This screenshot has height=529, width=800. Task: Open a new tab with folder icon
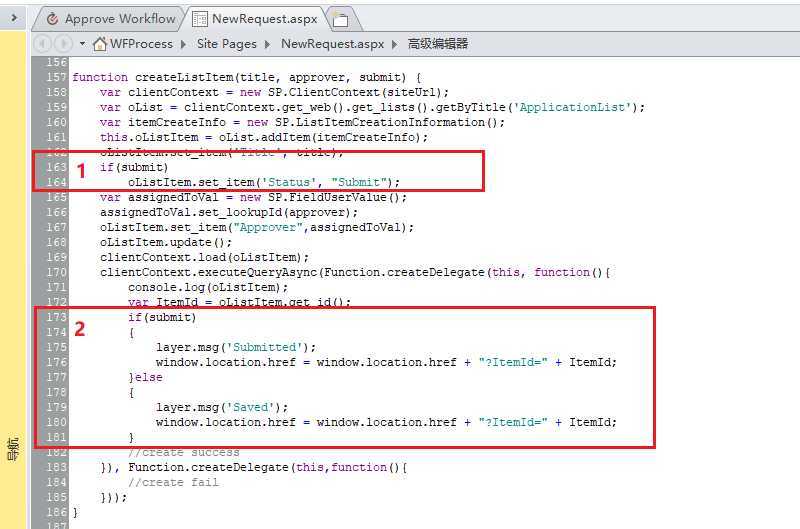click(340, 19)
